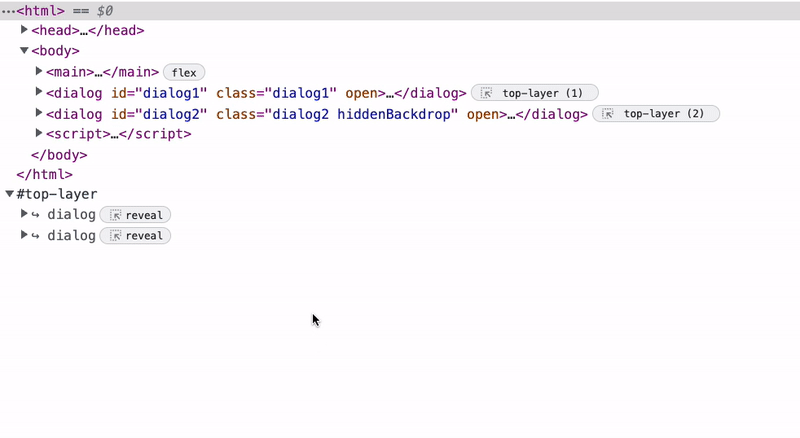Image resolution: width=800 pixels, height=438 pixels.
Task: Expand the head element
Action: (x=25, y=30)
